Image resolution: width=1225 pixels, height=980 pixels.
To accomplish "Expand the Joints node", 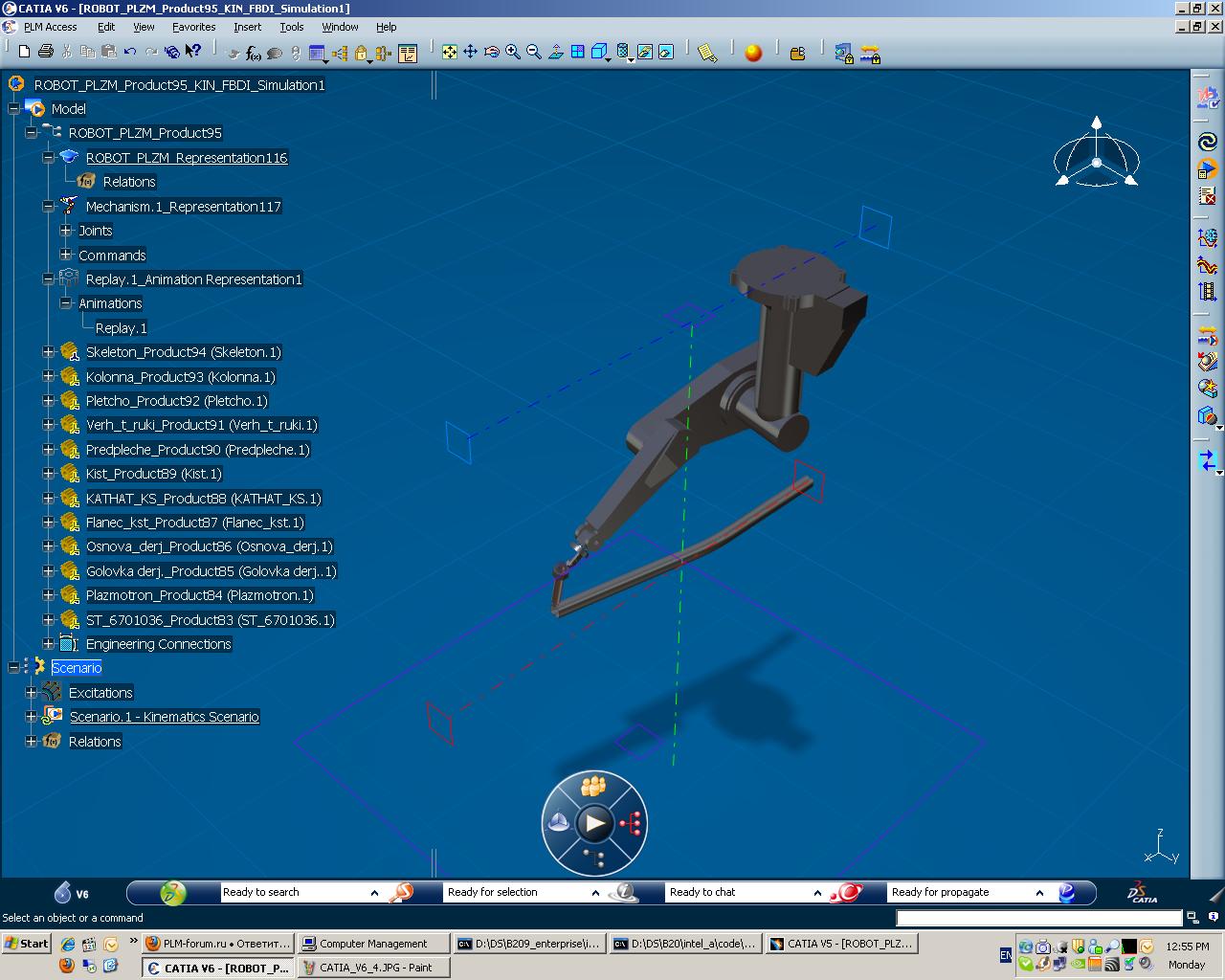I will [66, 231].
